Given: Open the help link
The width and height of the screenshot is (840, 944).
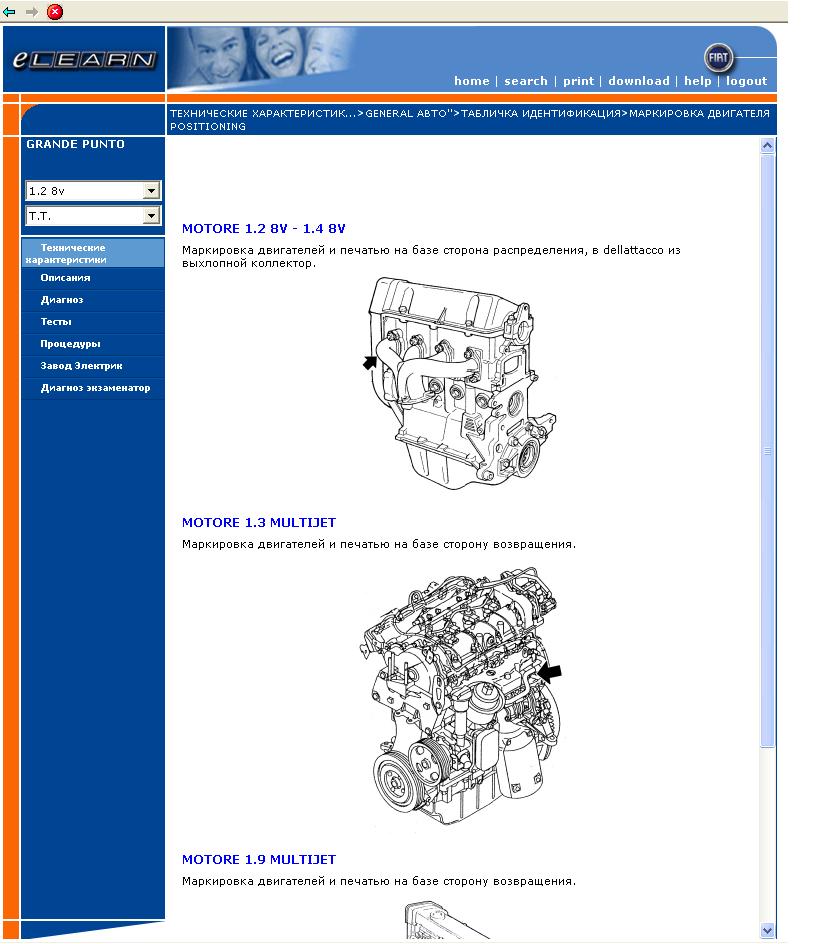Looking at the screenshot, I should [697, 81].
